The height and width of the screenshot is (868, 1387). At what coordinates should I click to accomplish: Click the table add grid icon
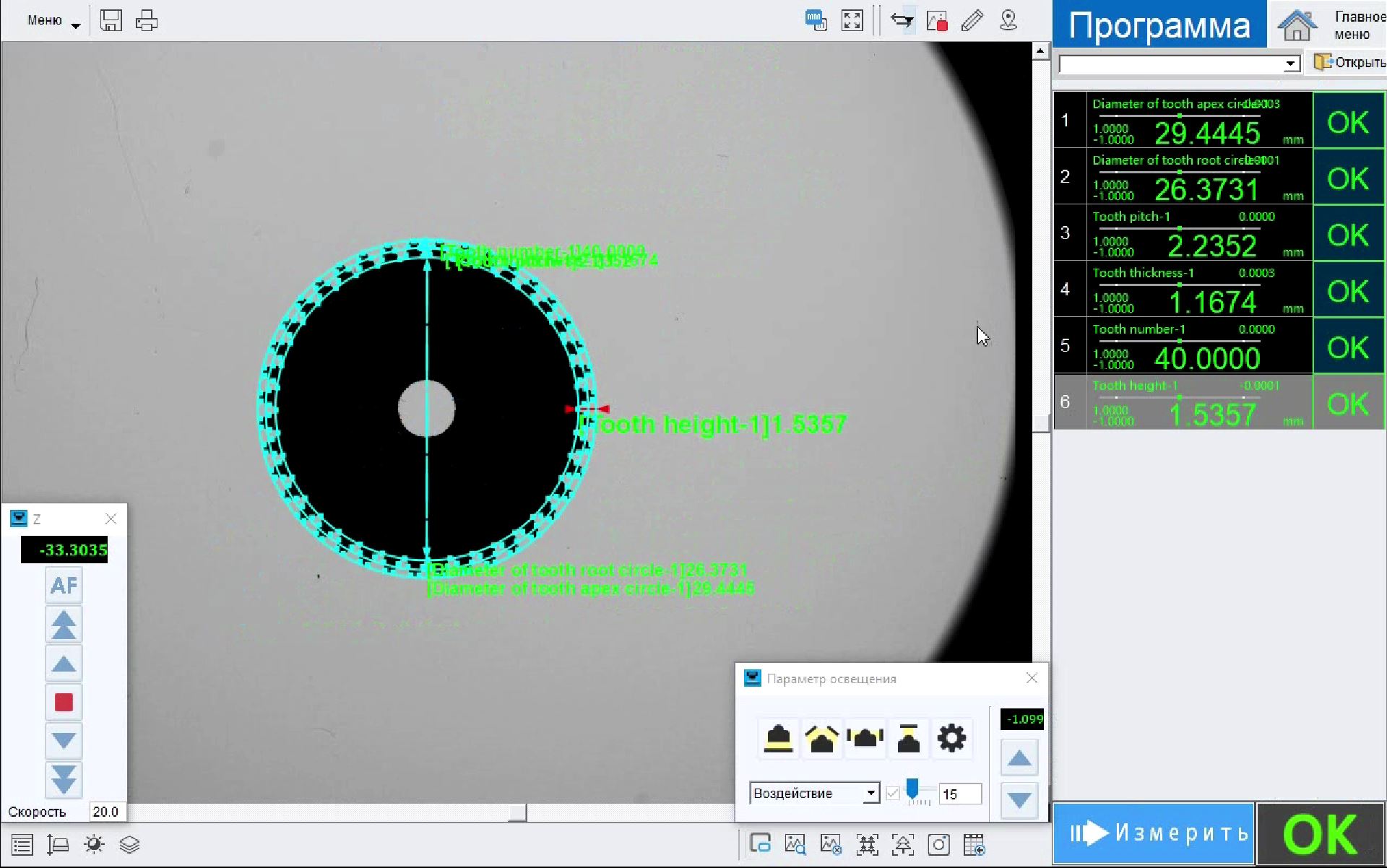point(974,844)
